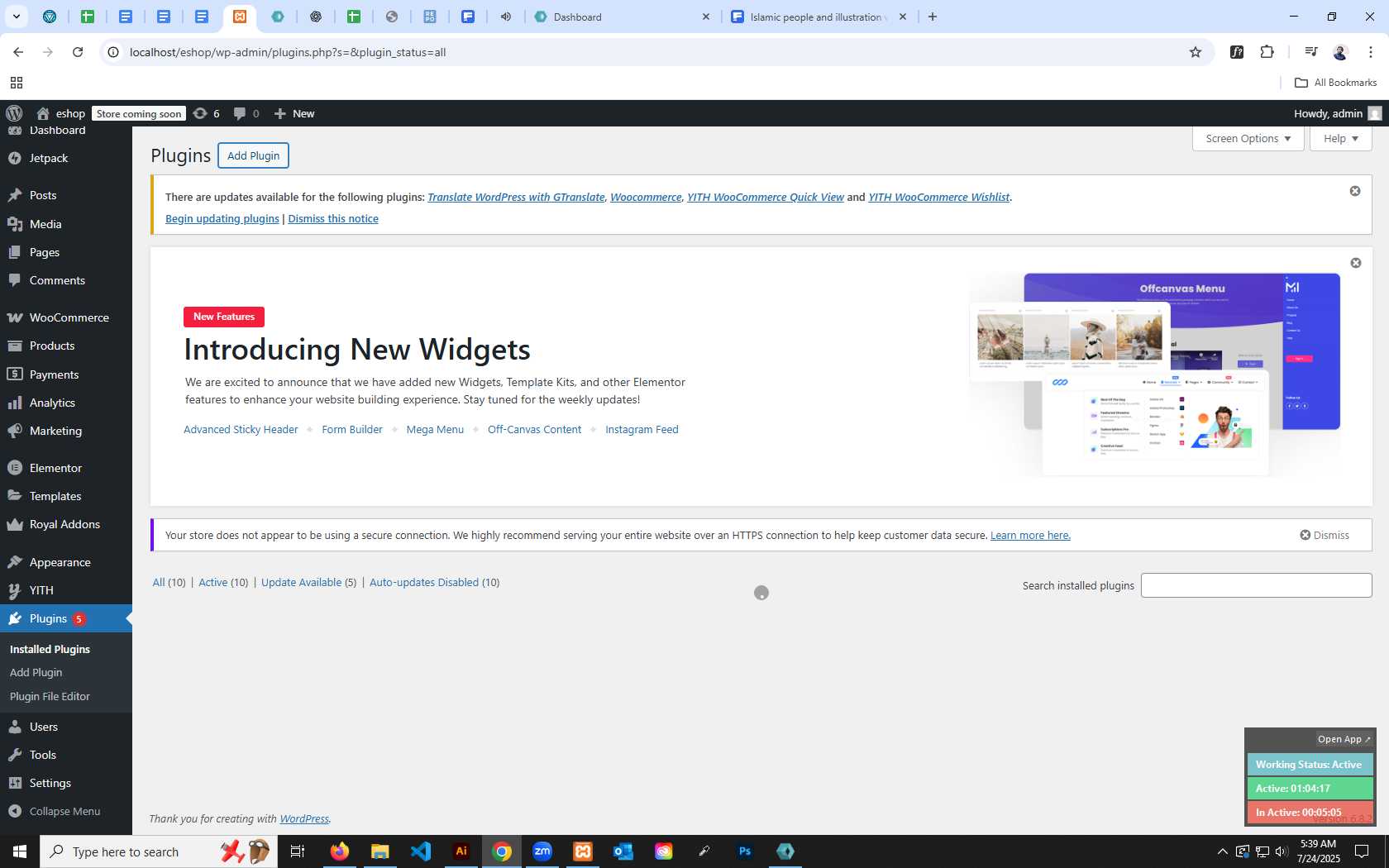Click Open App in the tracker widget
This screenshot has height=868, width=1389.
(1344, 739)
